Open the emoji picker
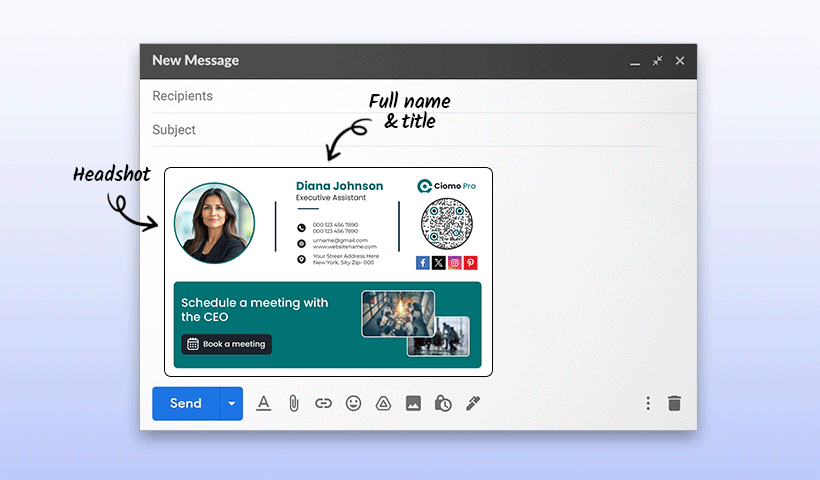 [353, 403]
